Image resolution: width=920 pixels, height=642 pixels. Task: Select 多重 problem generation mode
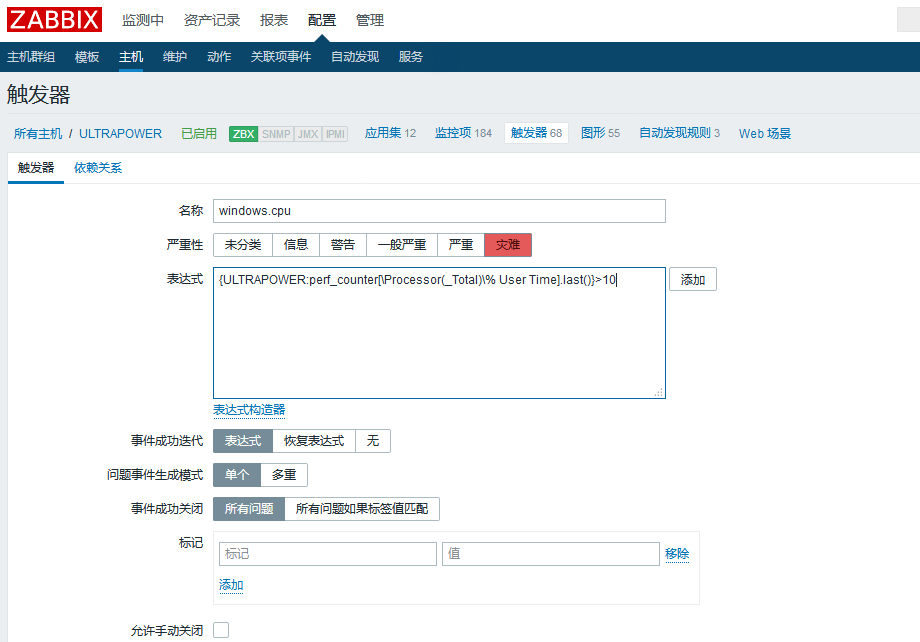click(x=284, y=475)
